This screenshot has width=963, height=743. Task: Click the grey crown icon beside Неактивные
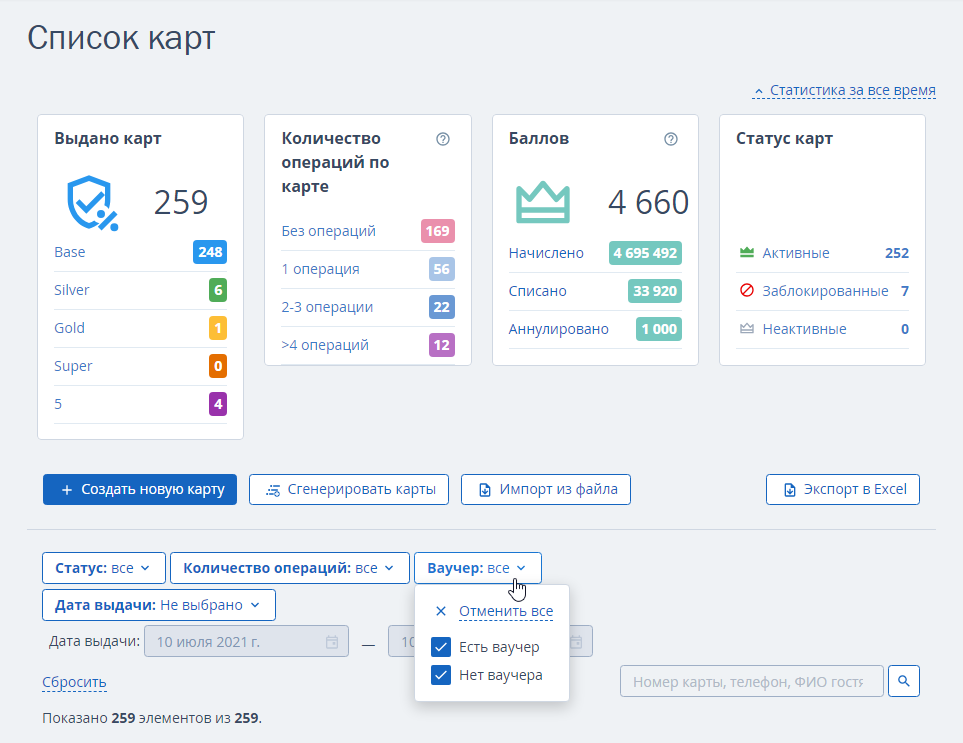coord(747,329)
